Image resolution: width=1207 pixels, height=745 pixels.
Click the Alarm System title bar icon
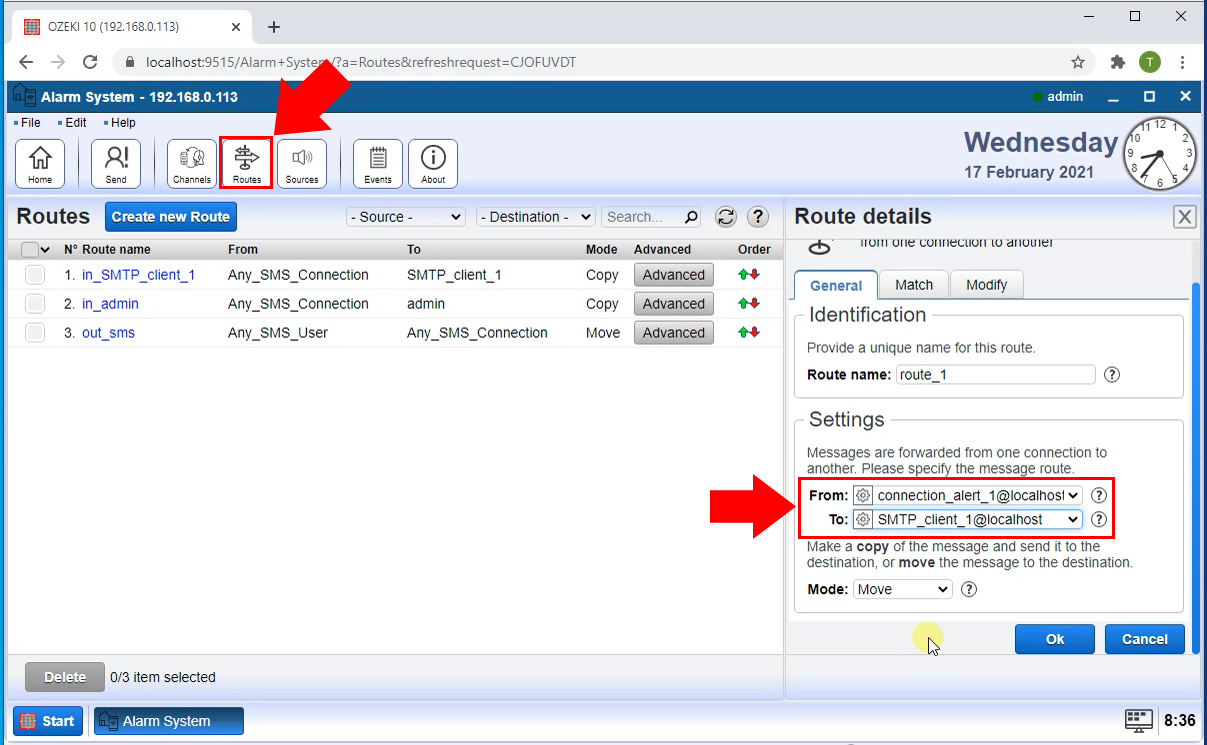tap(23, 96)
